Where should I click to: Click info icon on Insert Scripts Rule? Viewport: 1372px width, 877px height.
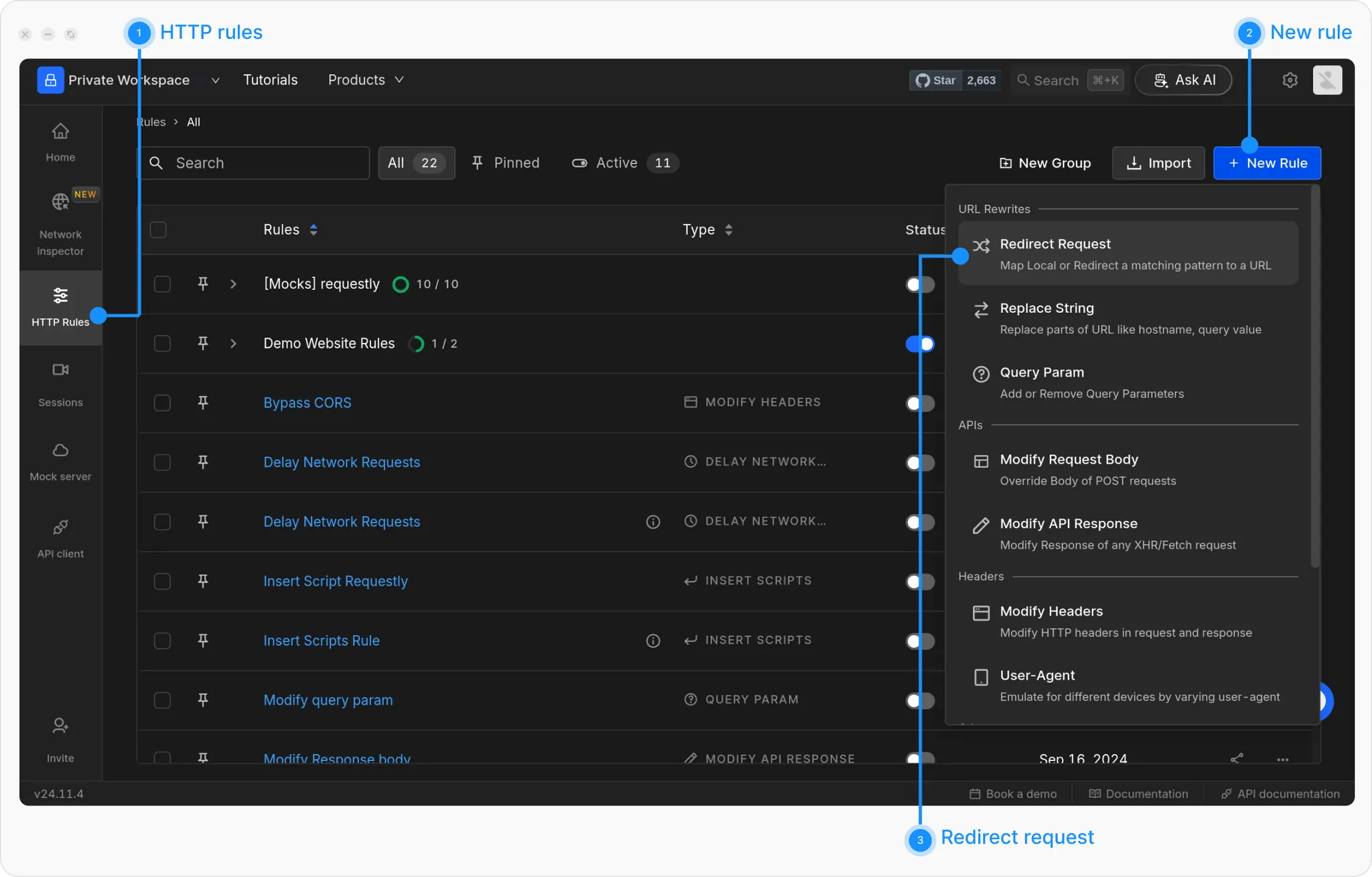[x=653, y=641]
